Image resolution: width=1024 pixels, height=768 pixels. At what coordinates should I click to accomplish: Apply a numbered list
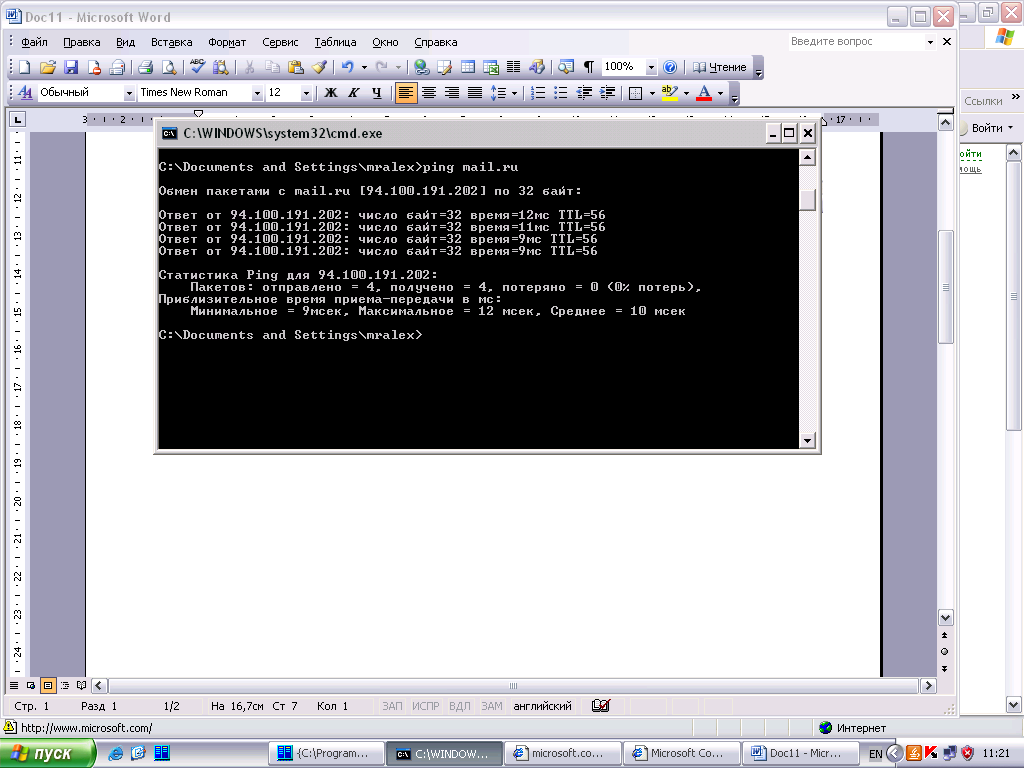(537, 93)
